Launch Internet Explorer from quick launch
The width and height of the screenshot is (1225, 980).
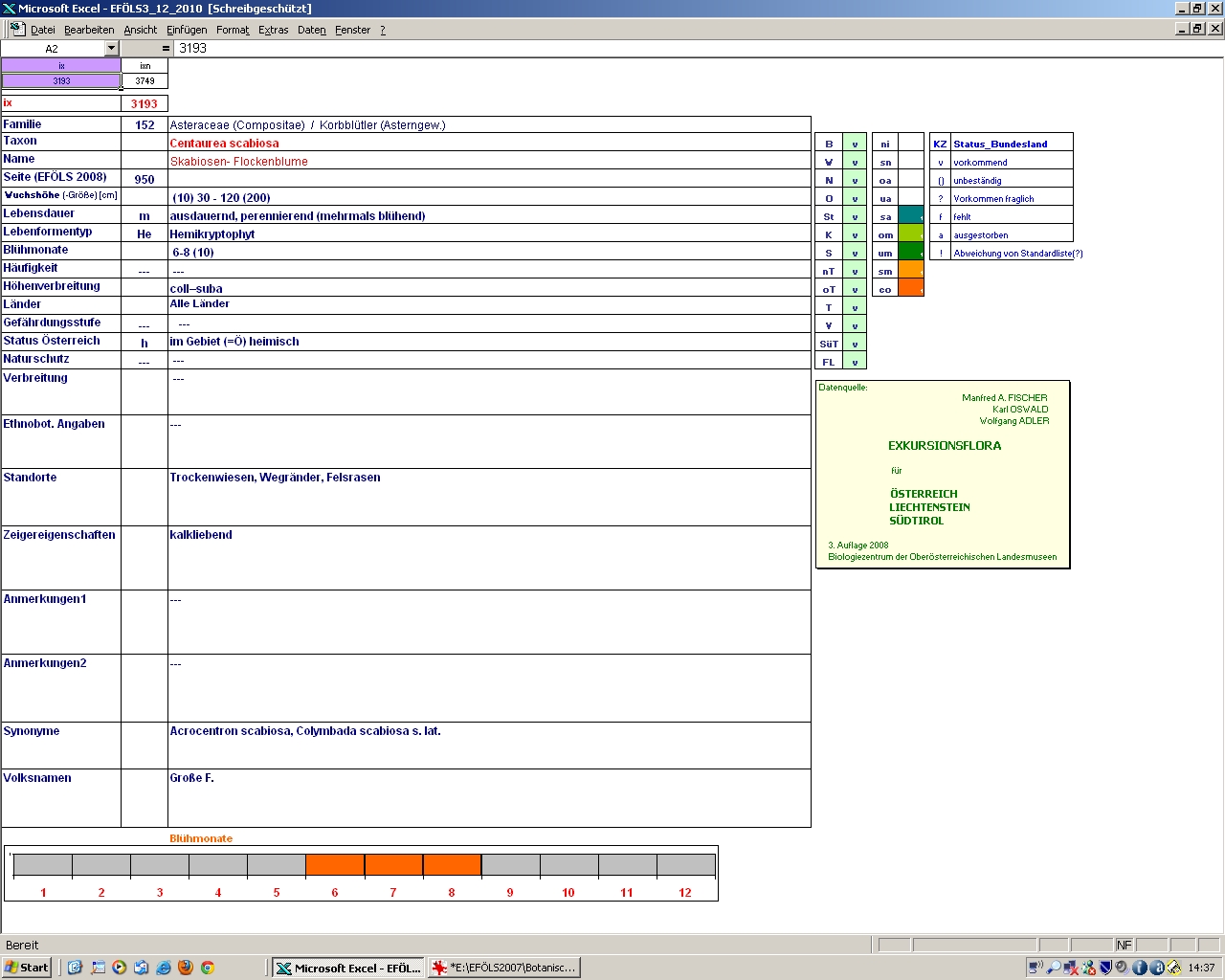click(x=164, y=968)
